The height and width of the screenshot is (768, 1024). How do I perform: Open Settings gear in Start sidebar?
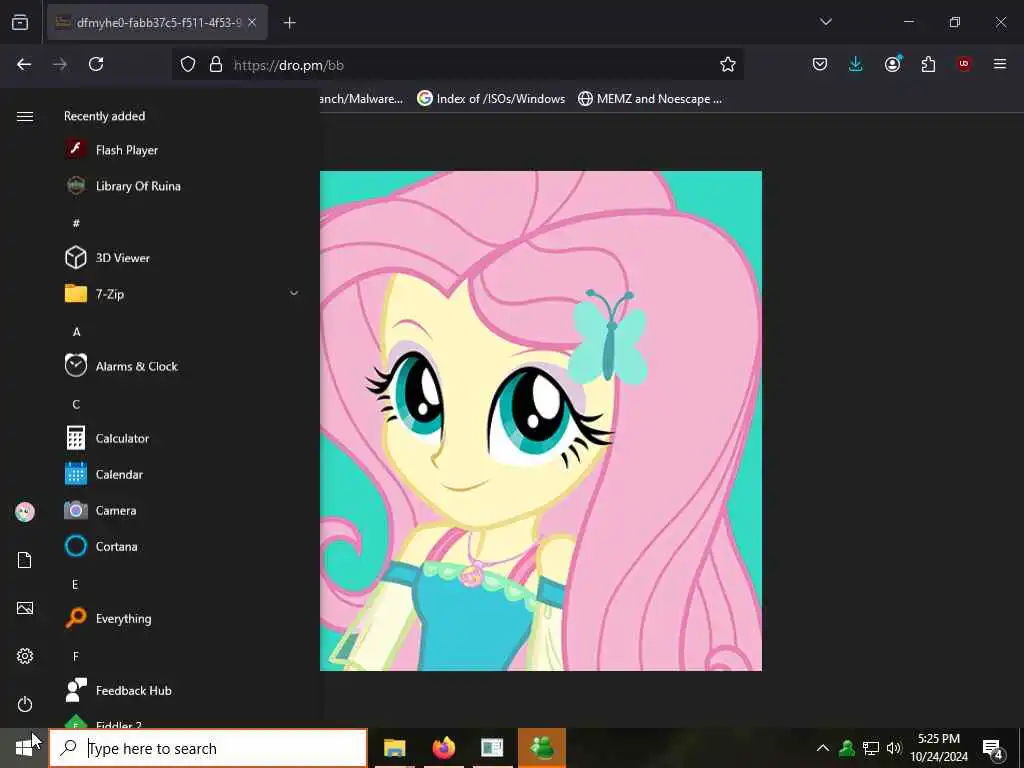coord(25,656)
